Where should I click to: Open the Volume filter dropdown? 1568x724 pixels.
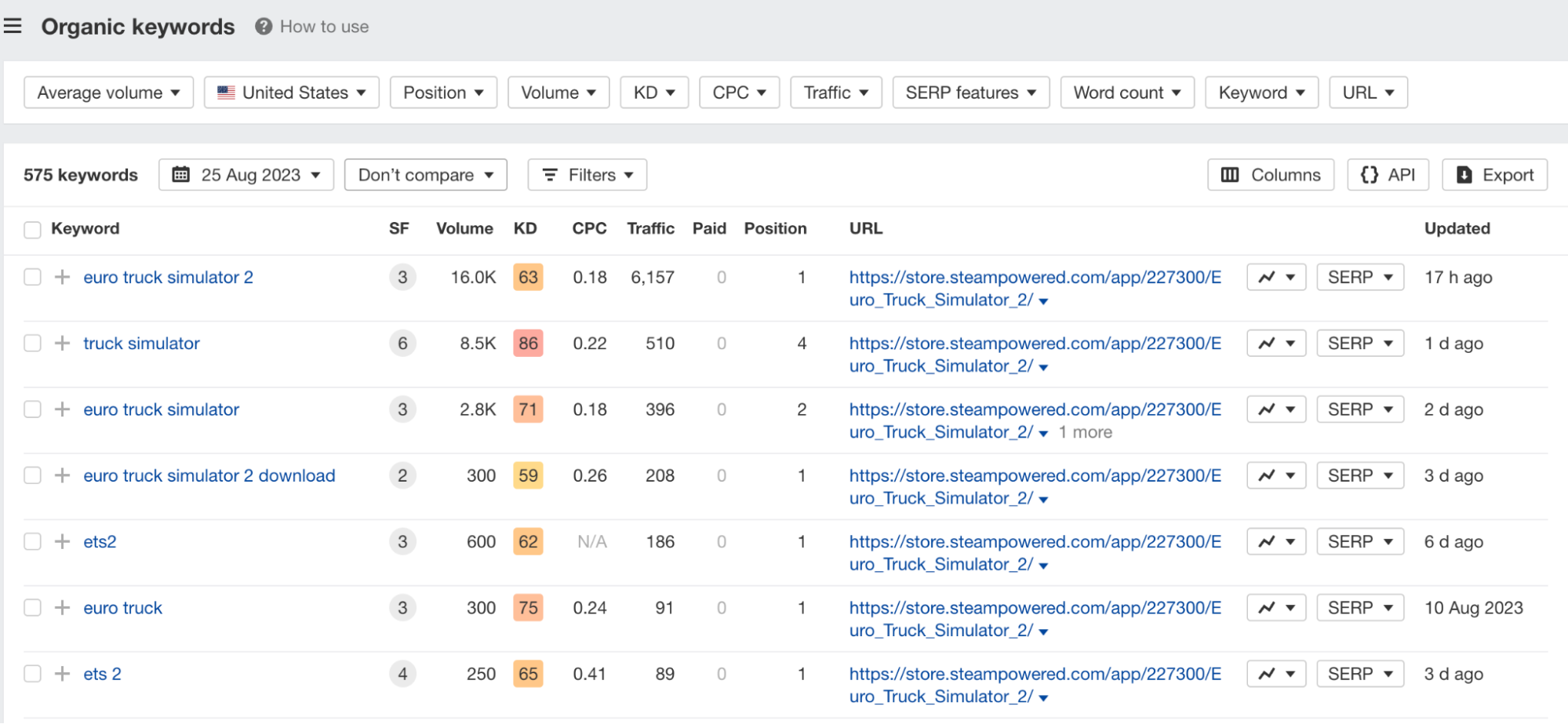[558, 93]
